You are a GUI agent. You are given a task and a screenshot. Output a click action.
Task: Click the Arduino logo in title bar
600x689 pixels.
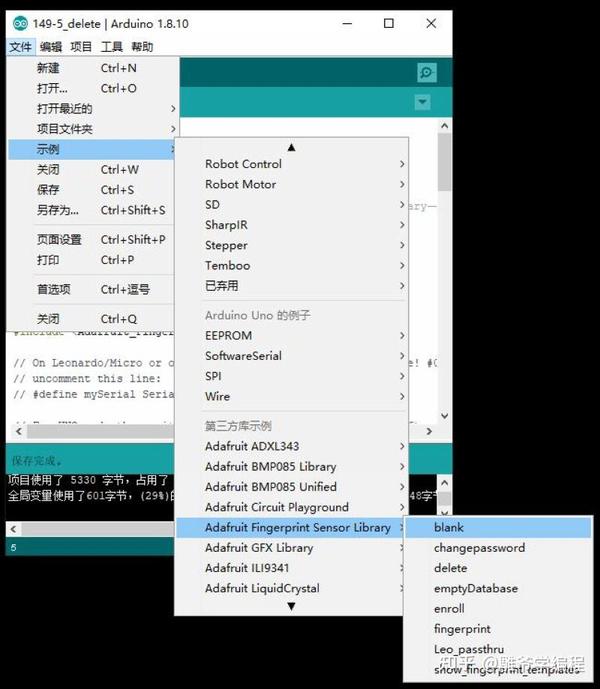tap(20, 23)
